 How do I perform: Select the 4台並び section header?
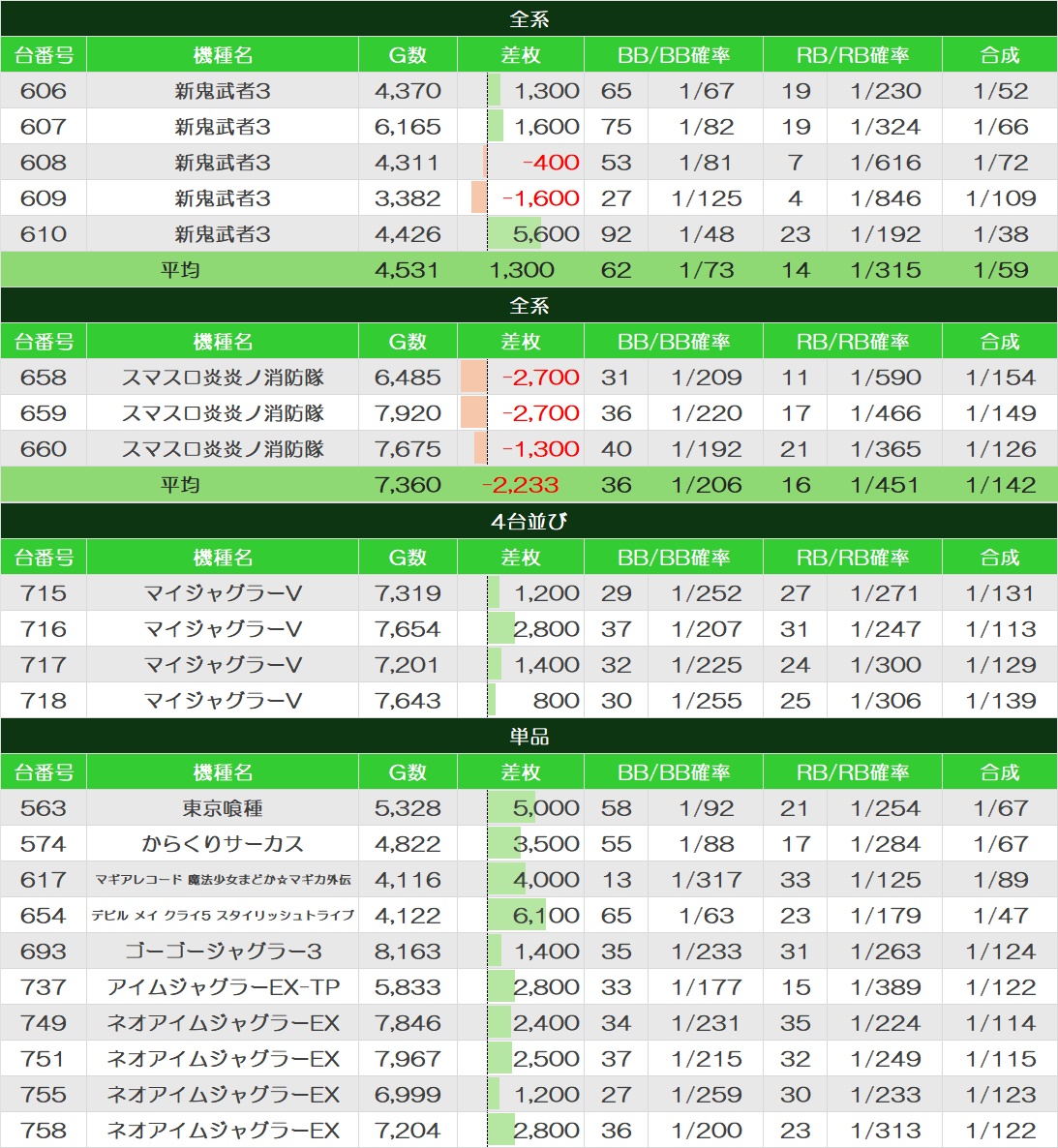tap(529, 522)
